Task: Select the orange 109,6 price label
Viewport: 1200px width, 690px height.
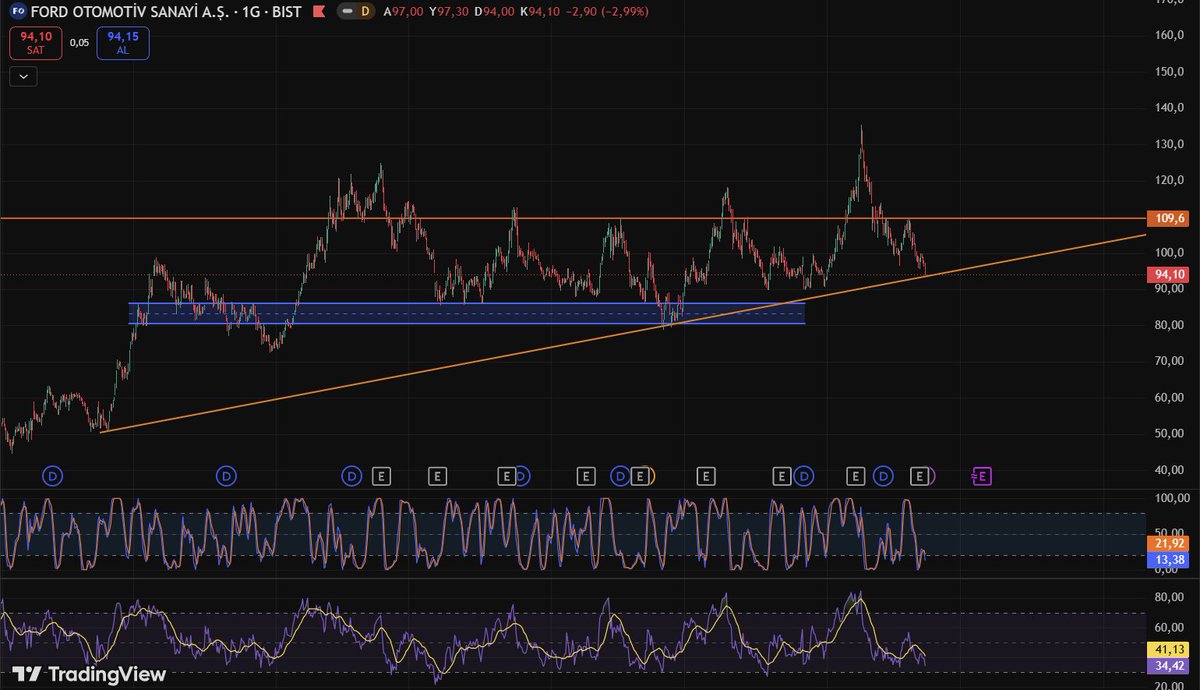Action: [1169, 218]
